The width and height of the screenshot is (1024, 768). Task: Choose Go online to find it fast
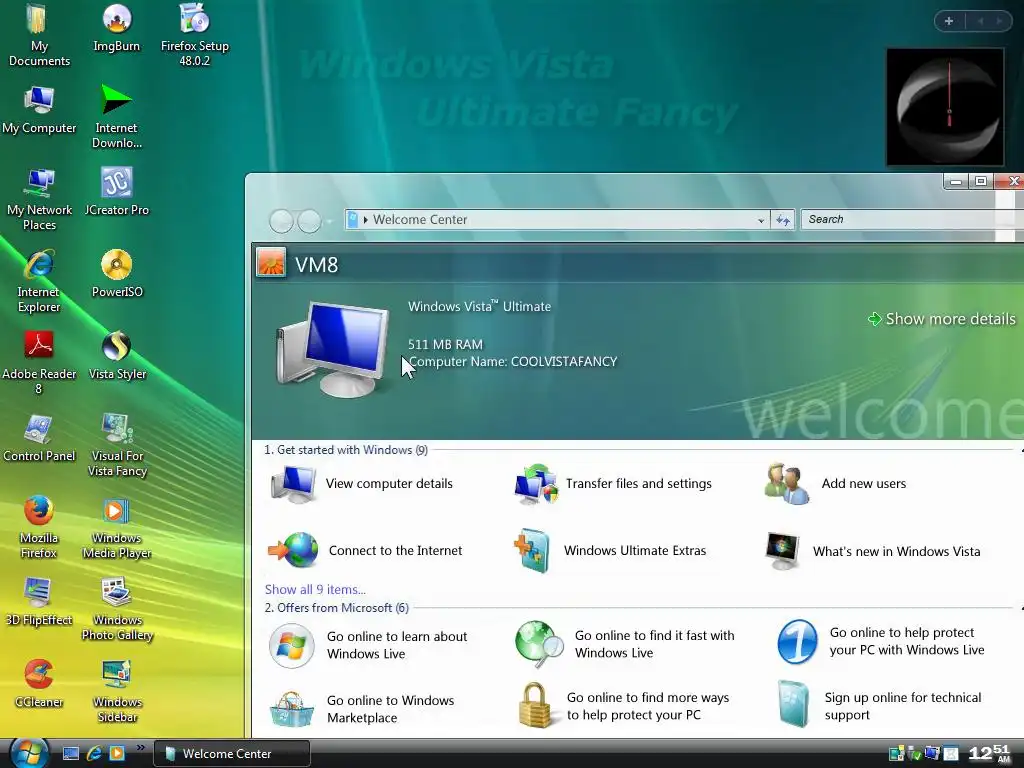pyautogui.click(x=624, y=644)
